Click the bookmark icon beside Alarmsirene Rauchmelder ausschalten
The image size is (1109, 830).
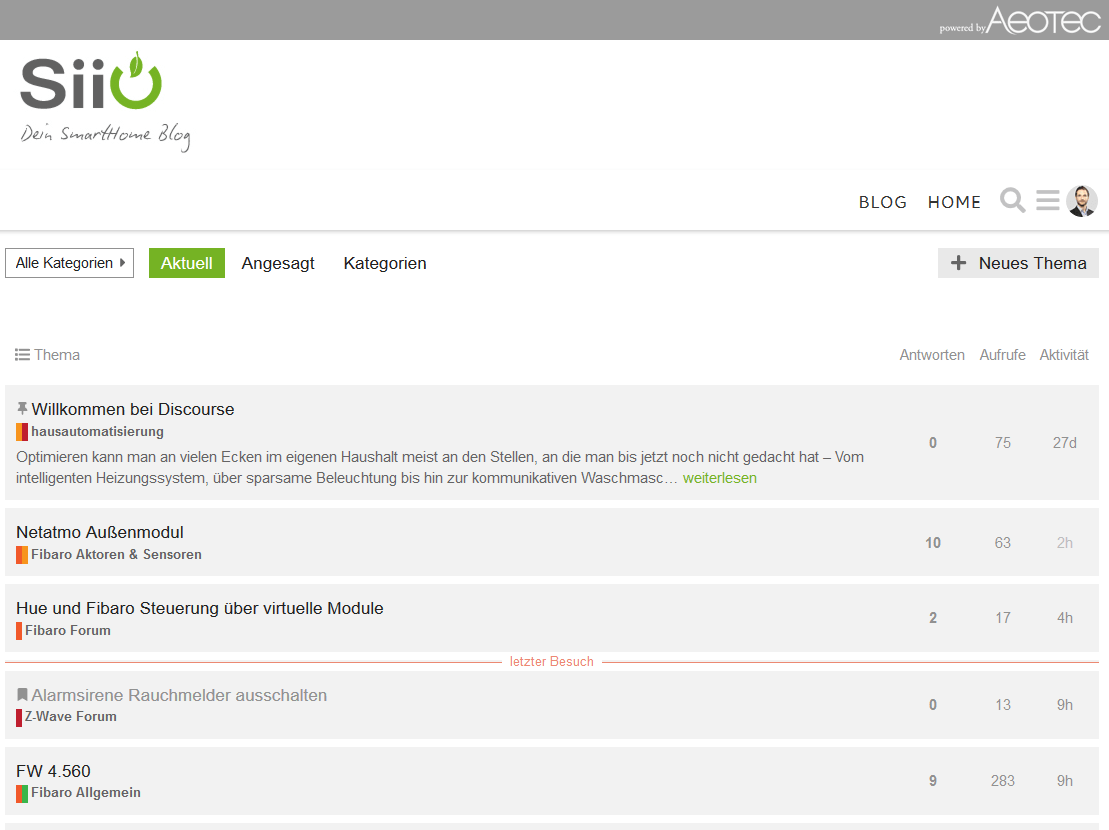click(x=22, y=695)
